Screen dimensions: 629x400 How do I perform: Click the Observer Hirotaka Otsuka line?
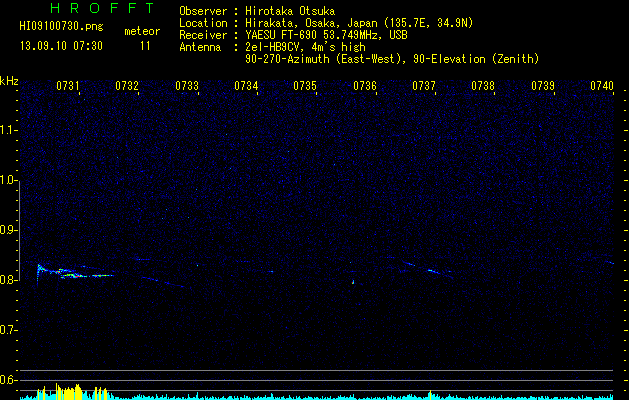click(257, 11)
